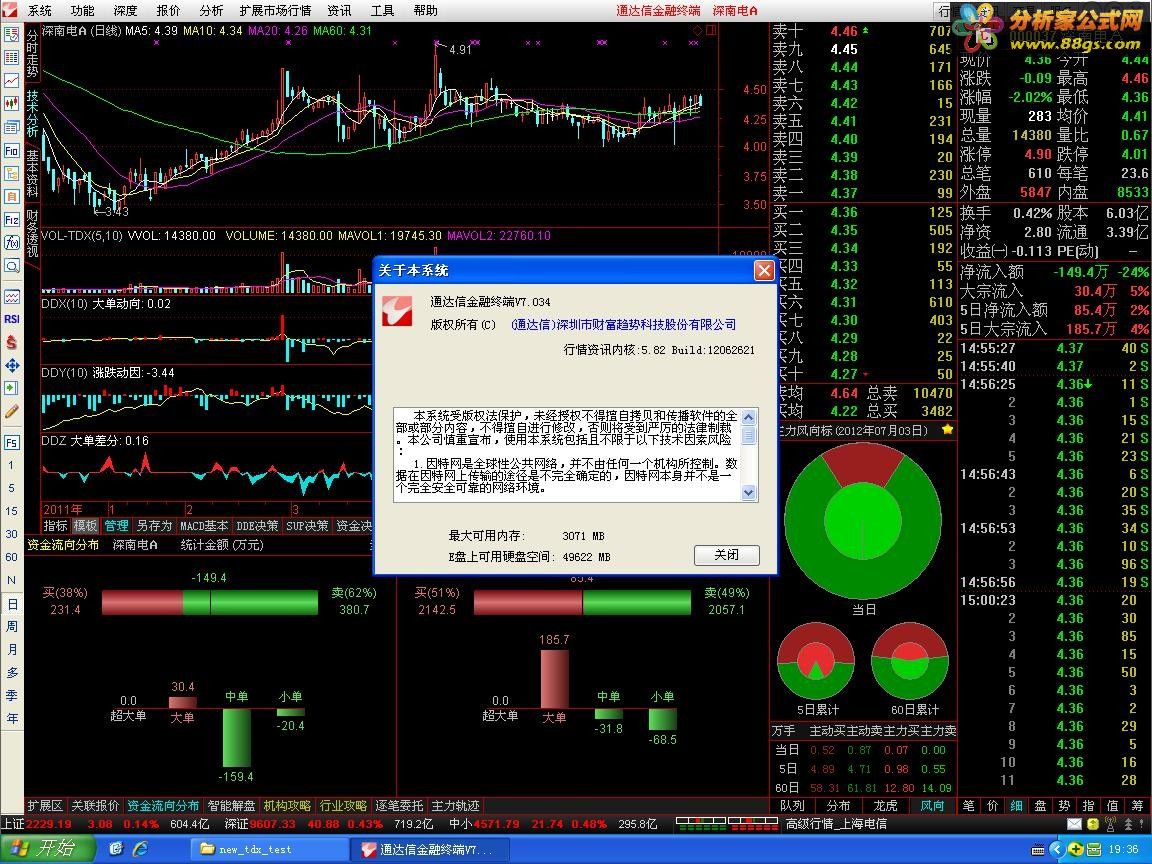1152x864 pixels.
Task: Click the yellow badge icon in status bar
Action: [x=1092, y=824]
